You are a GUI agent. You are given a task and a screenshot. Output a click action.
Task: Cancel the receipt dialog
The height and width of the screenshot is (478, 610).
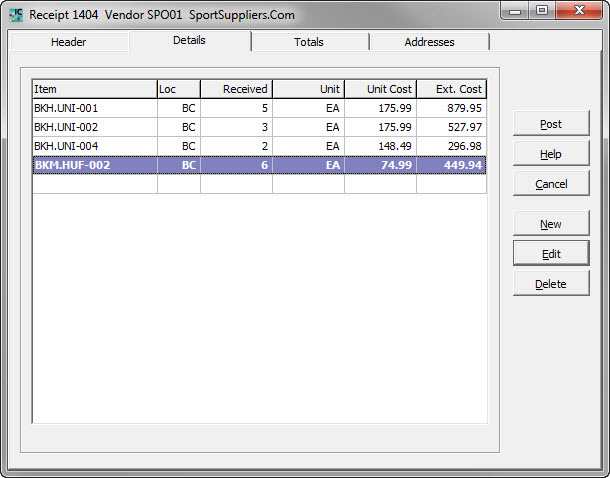pos(551,184)
